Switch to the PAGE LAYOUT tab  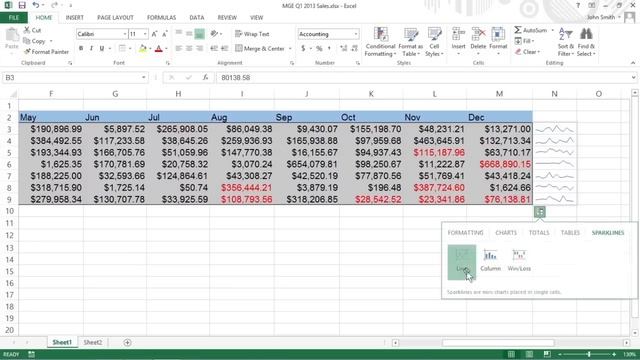click(x=116, y=18)
